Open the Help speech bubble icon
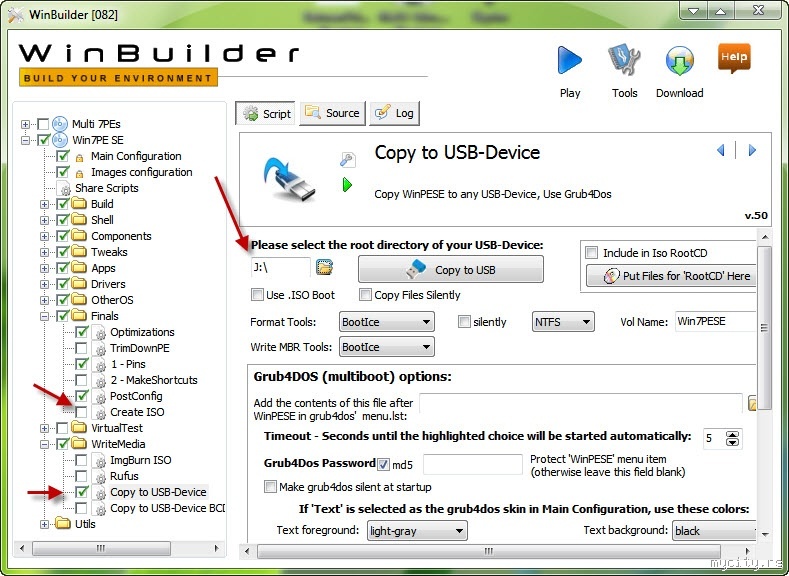The height and width of the screenshot is (576, 789). click(734, 58)
